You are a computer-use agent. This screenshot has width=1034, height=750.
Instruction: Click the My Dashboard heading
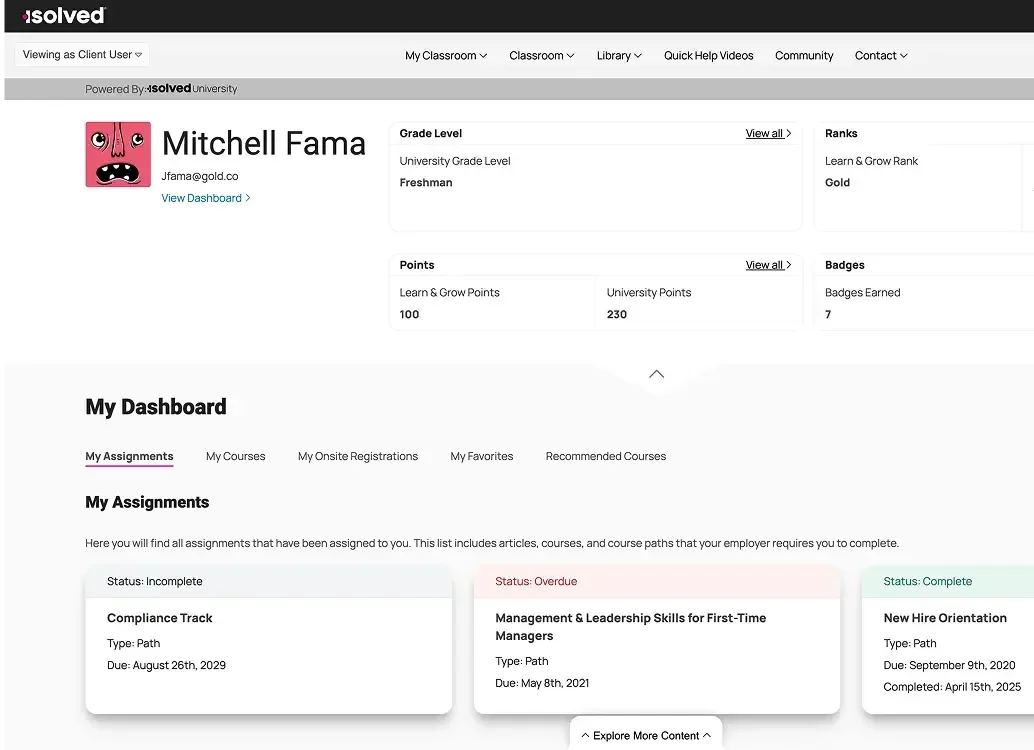tap(156, 407)
